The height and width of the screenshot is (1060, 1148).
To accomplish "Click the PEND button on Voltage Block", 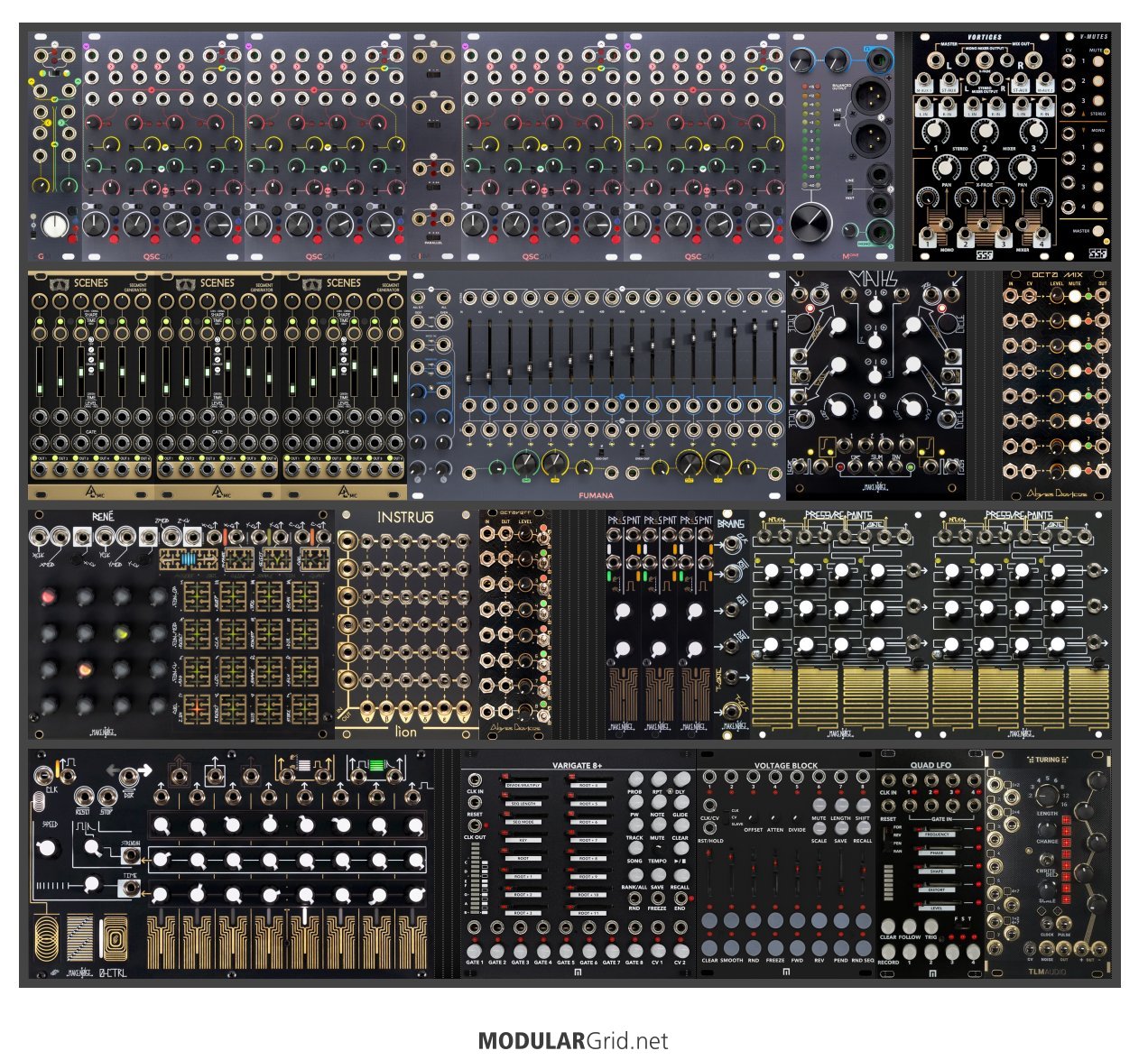I will click(x=841, y=948).
